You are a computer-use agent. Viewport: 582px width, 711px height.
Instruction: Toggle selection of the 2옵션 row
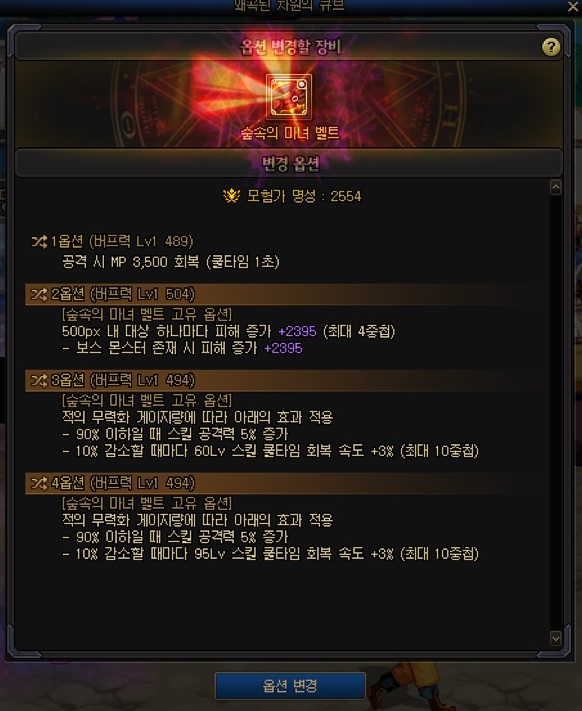(x=286, y=294)
